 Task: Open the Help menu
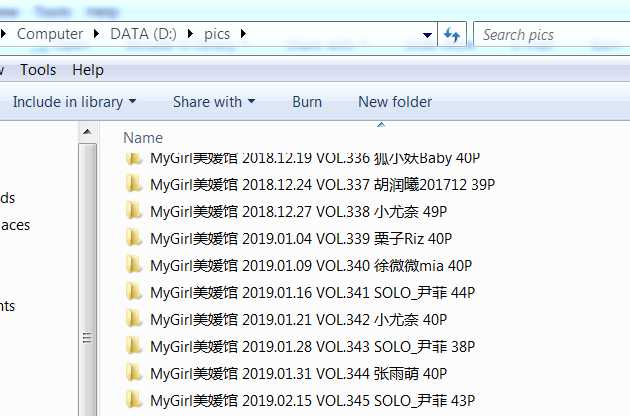[x=88, y=70]
